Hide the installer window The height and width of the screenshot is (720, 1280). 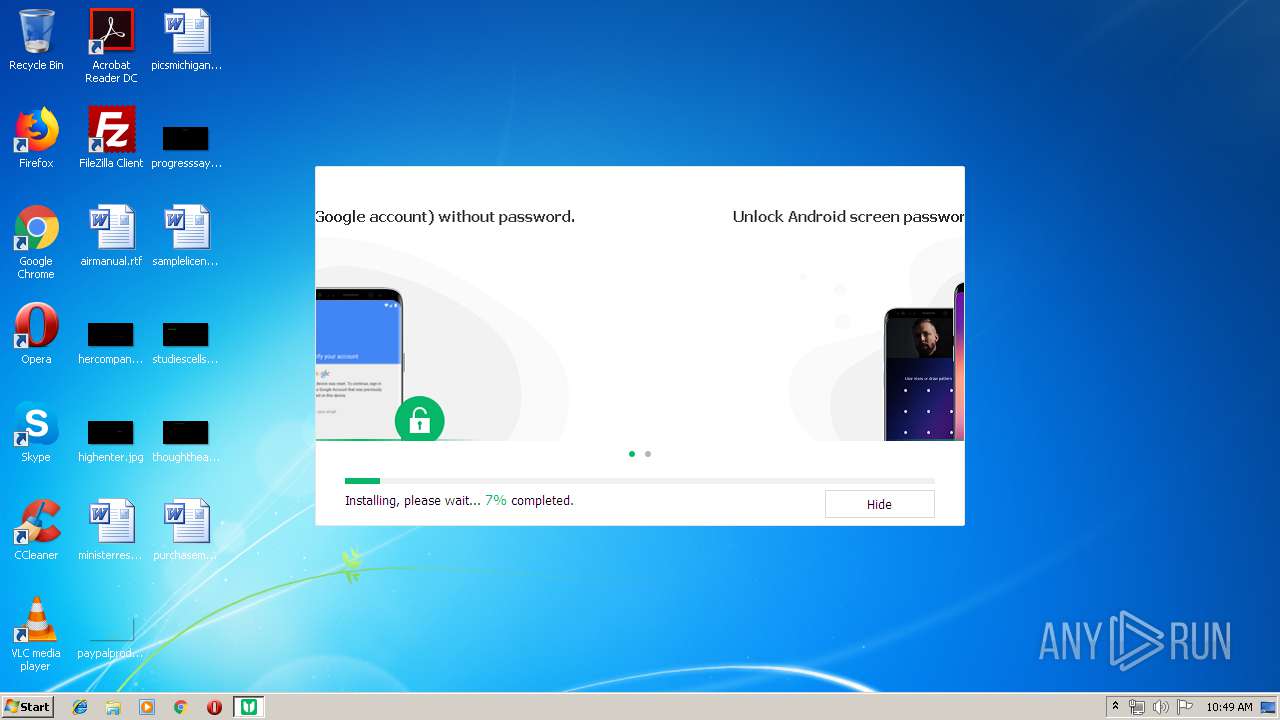tap(879, 504)
